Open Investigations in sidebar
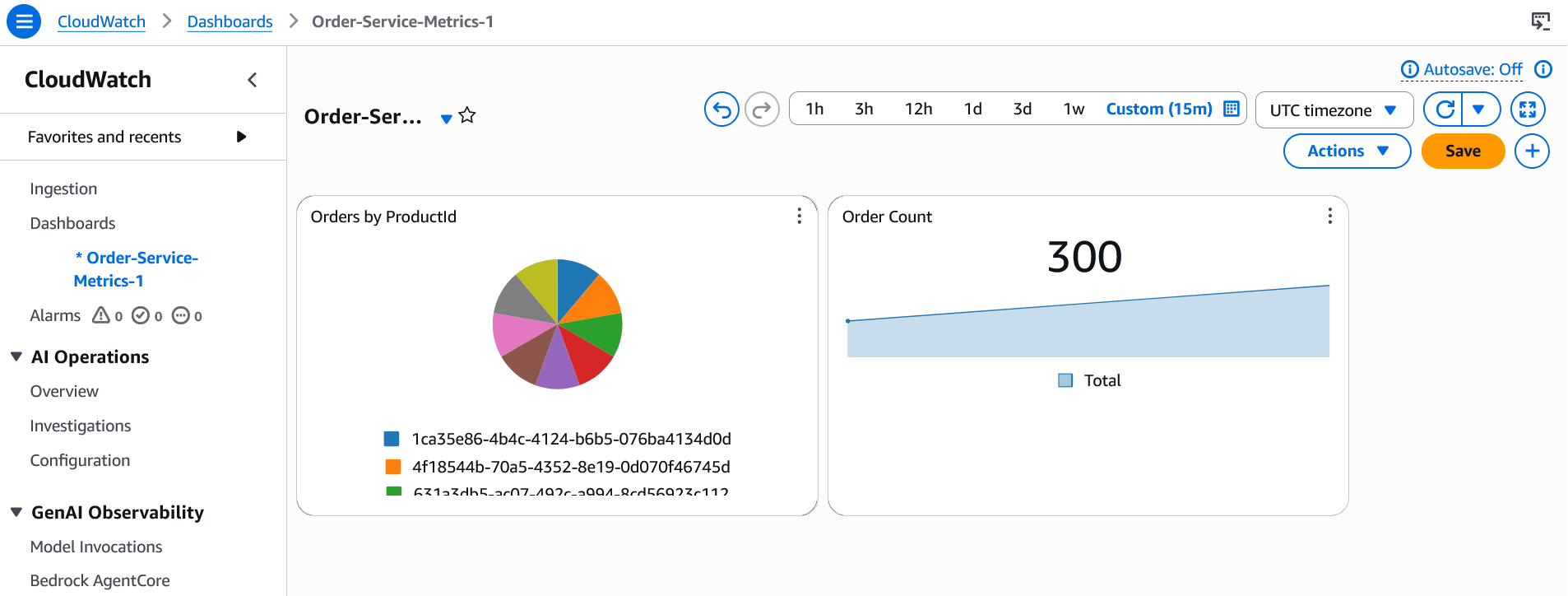The width and height of the screenshot is (1568, 596). point(81,426)
